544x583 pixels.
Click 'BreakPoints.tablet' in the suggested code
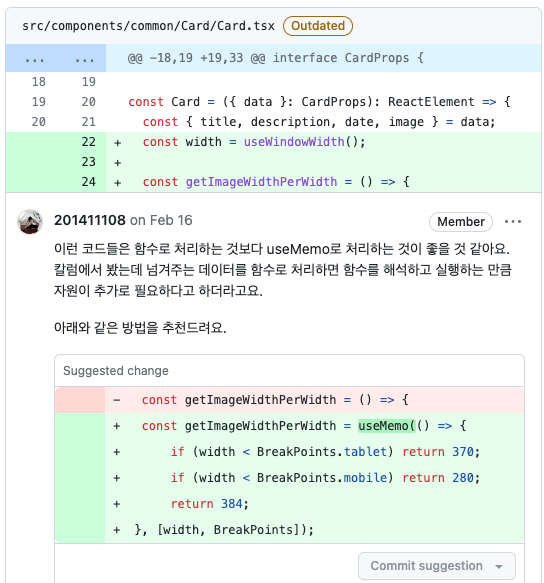tap(322, 452)
